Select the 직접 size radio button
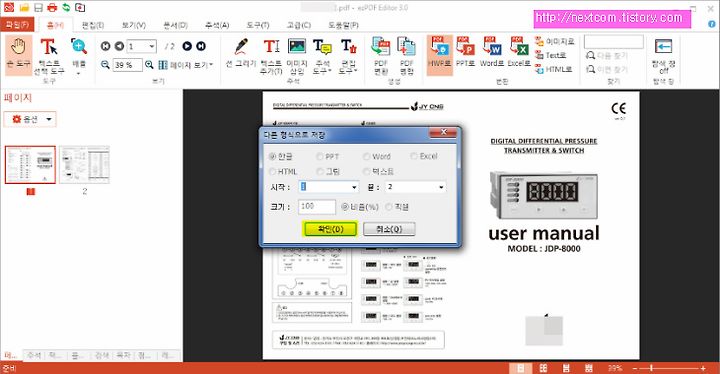720x374 pixels. tap(389, 207)
